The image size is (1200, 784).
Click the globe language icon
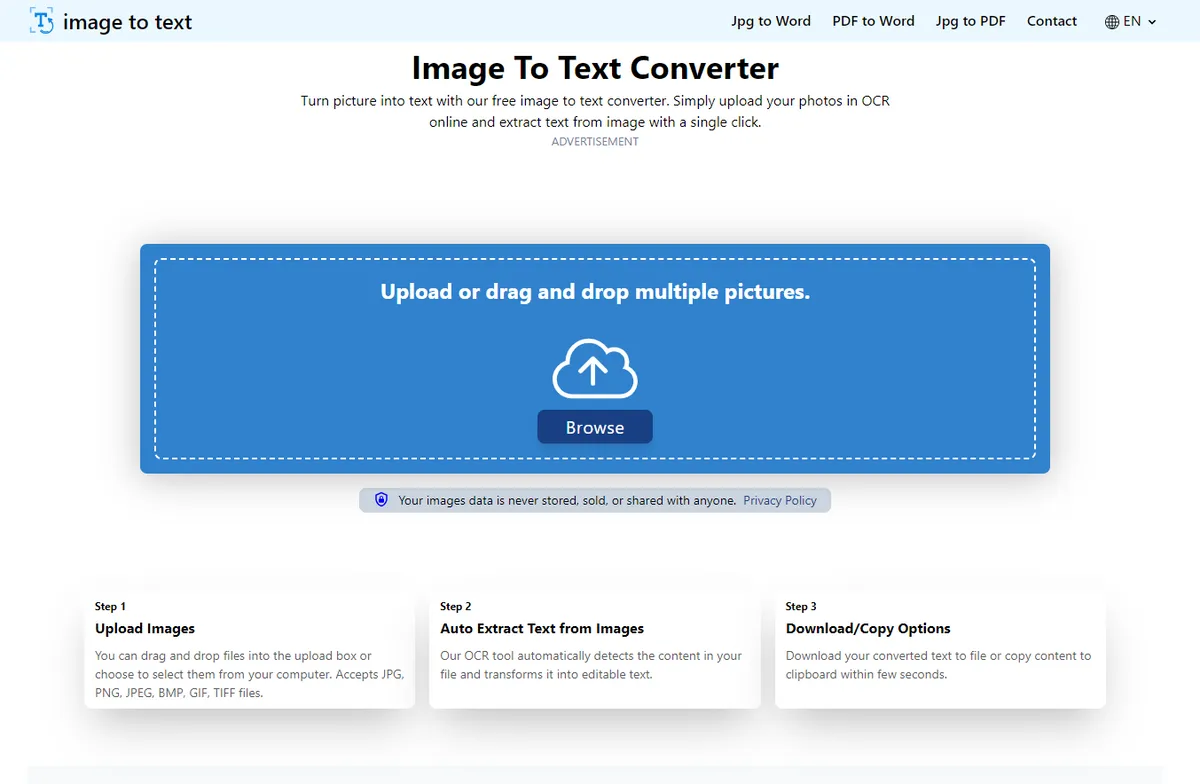[x=1112, y=20]
